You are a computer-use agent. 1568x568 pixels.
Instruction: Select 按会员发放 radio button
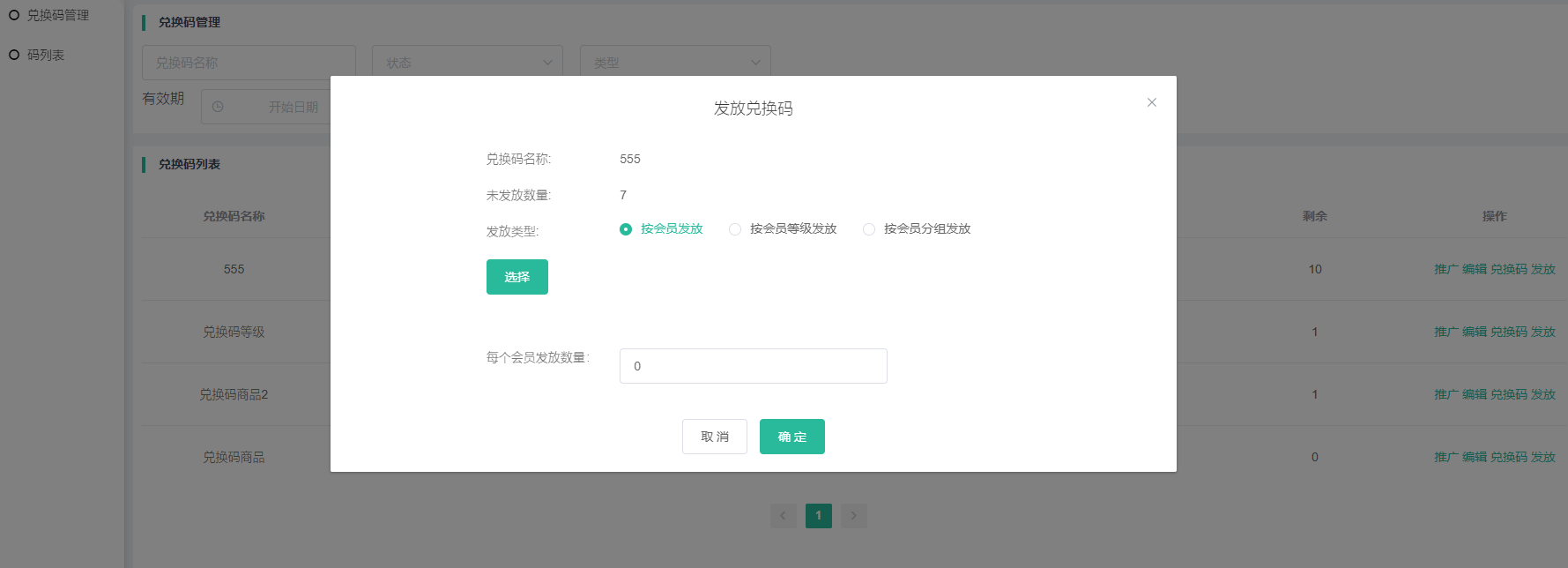[626, 229]
